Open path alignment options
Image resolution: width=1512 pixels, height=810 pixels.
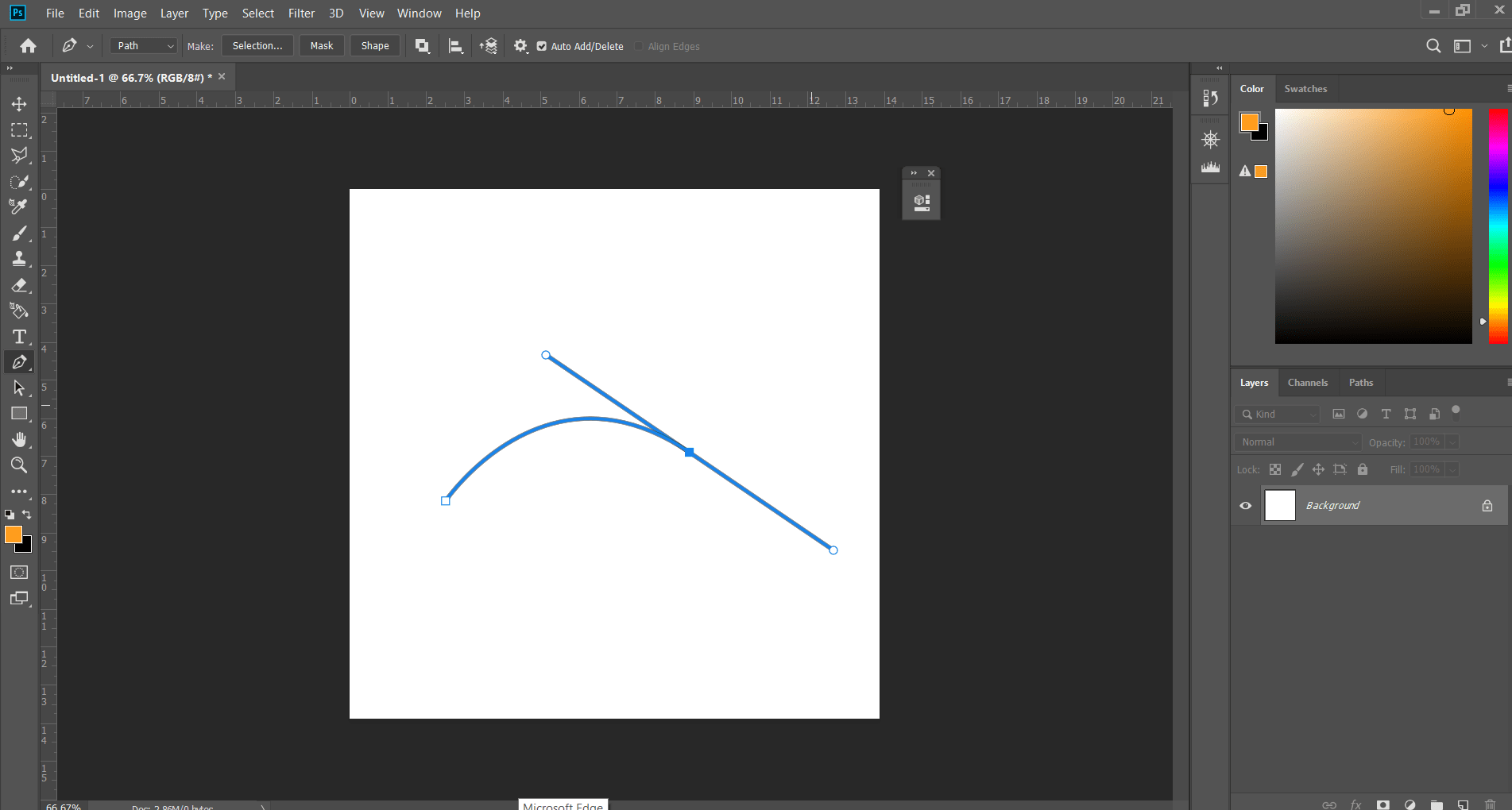(x=455, y=46)
